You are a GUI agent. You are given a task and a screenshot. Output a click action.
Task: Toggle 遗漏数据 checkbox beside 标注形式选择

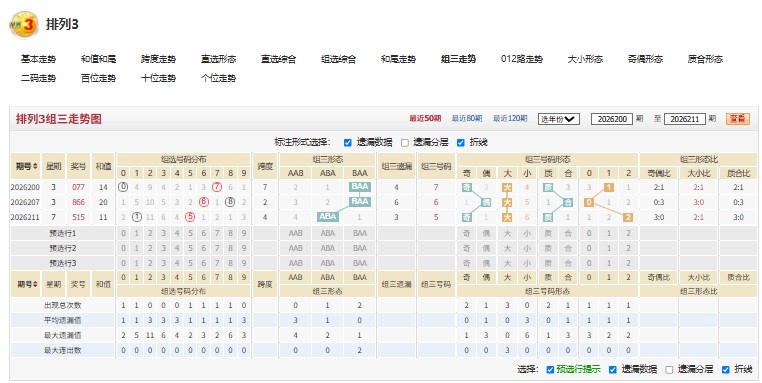coord(347,143)
